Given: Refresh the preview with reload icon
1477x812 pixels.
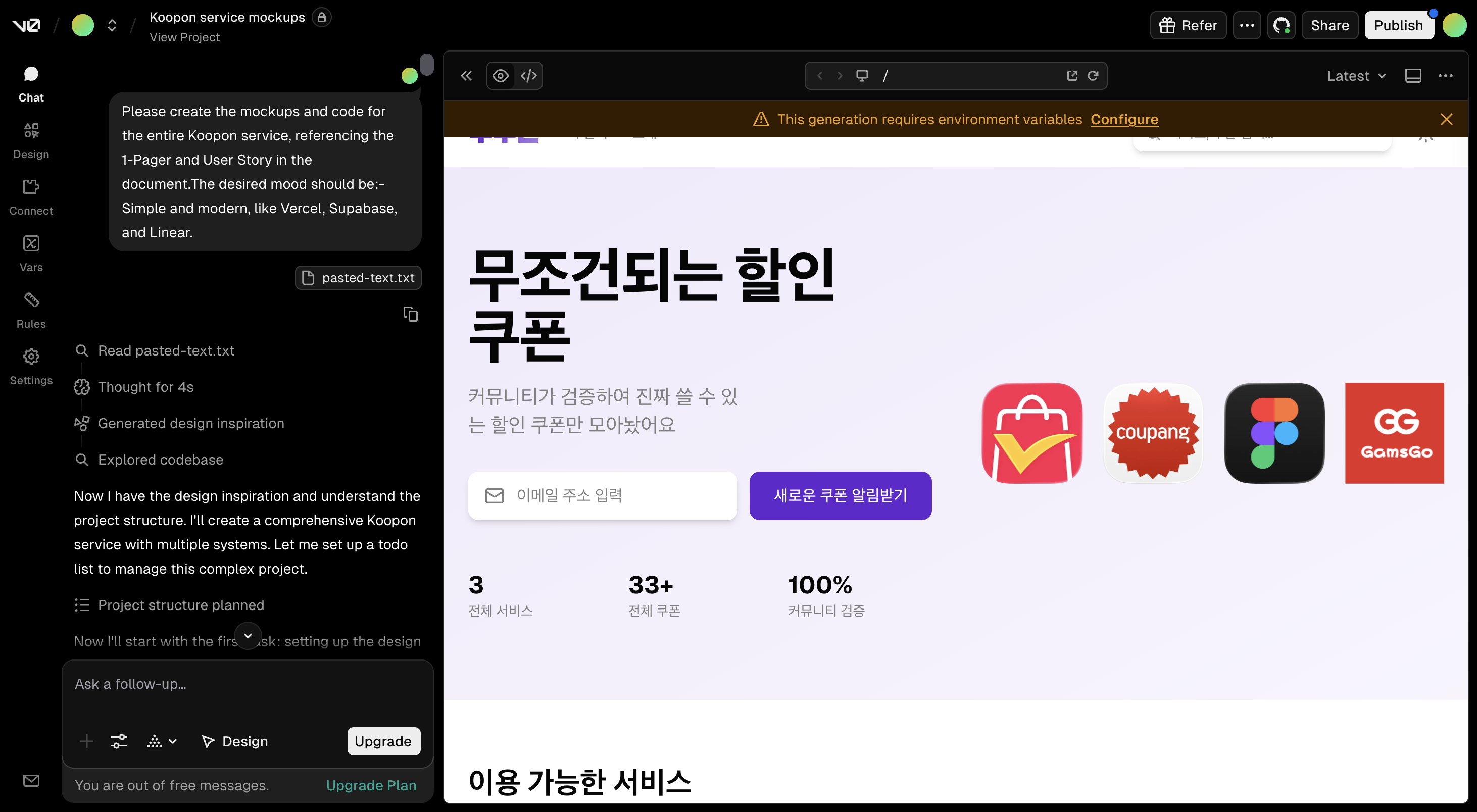Looking at the screenshot, I should tap(1093, 76).
